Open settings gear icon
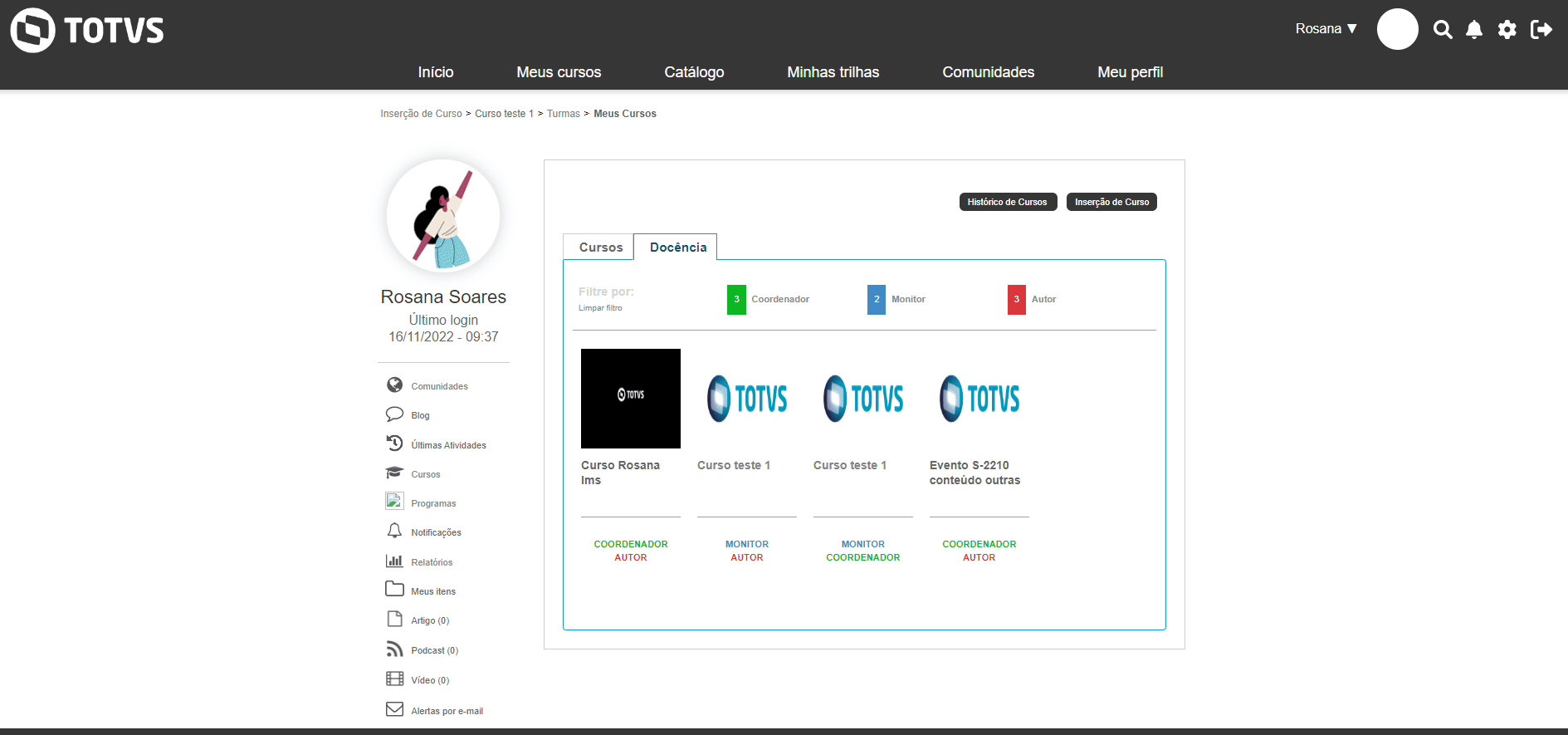 coord(1507,30)
